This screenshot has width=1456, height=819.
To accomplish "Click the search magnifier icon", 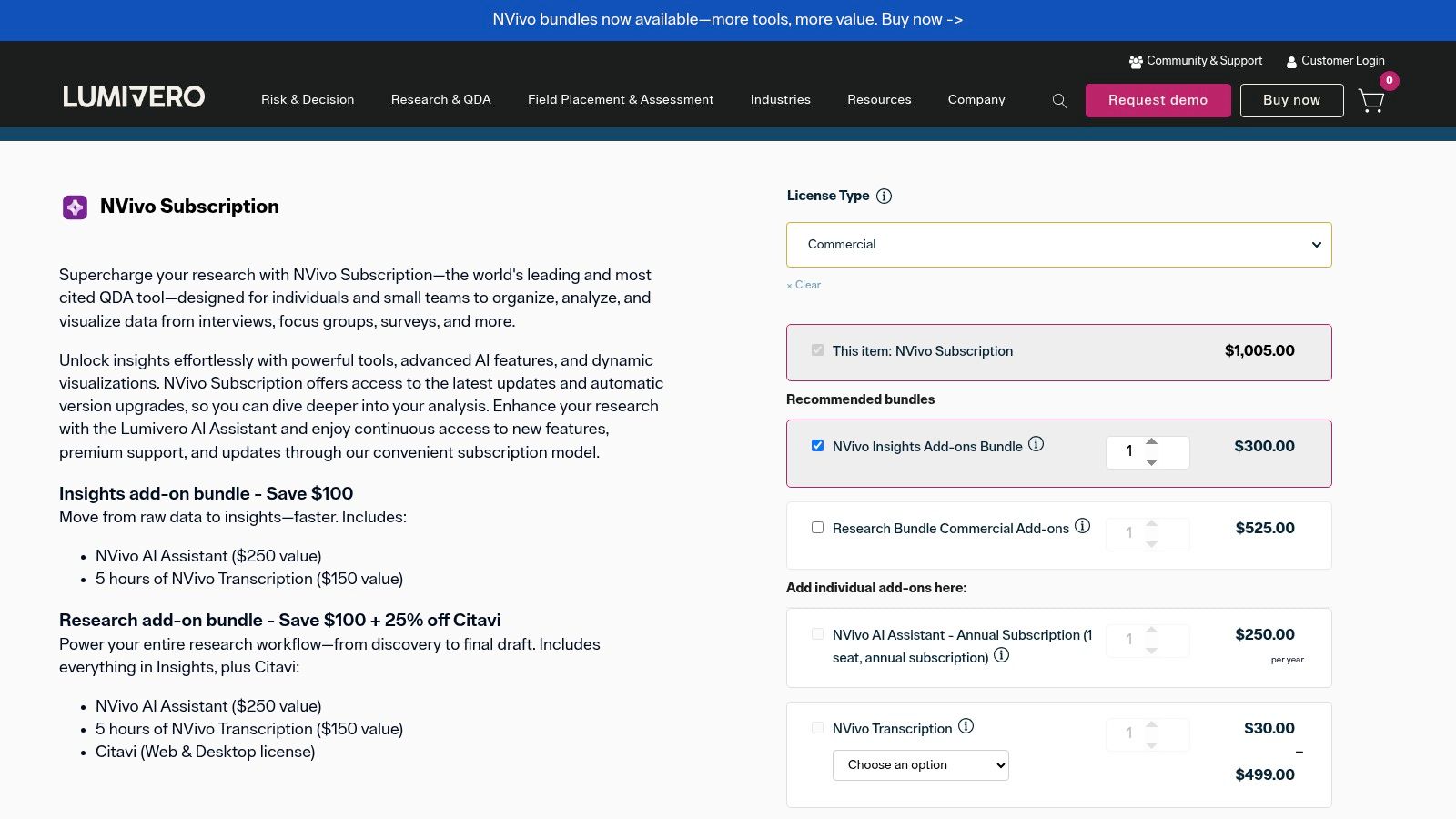I will point(1059,101).
